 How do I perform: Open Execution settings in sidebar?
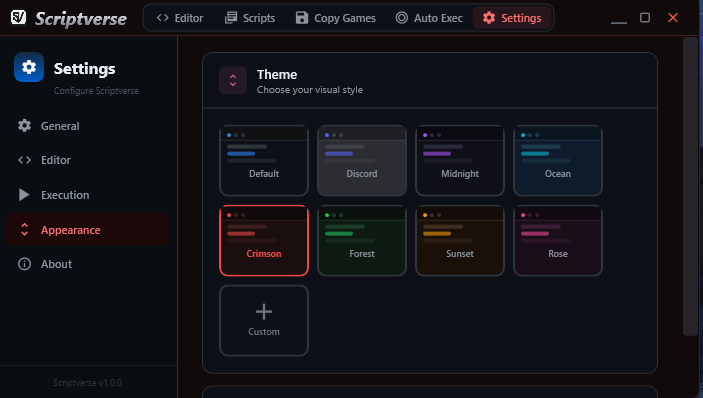87,195
